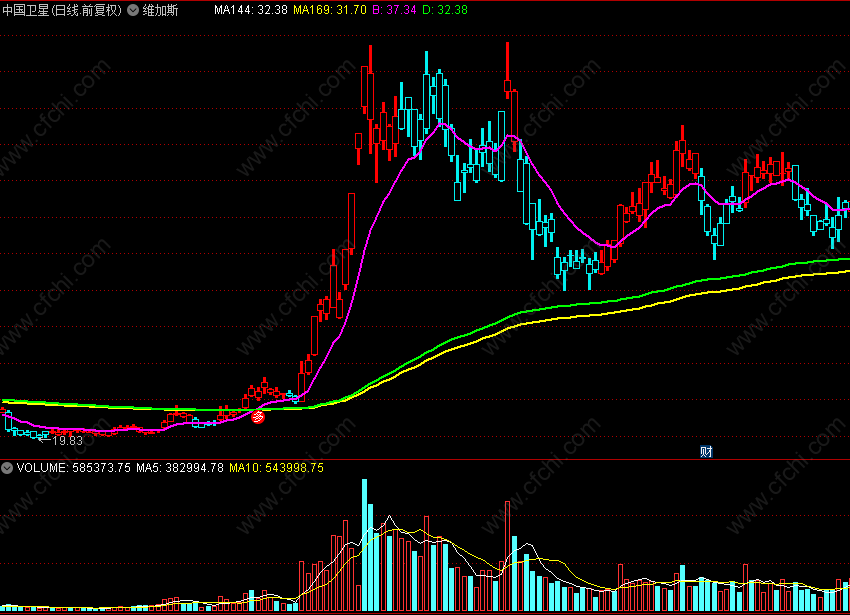Select the 维加斯 indicator name

coord(160,10)
